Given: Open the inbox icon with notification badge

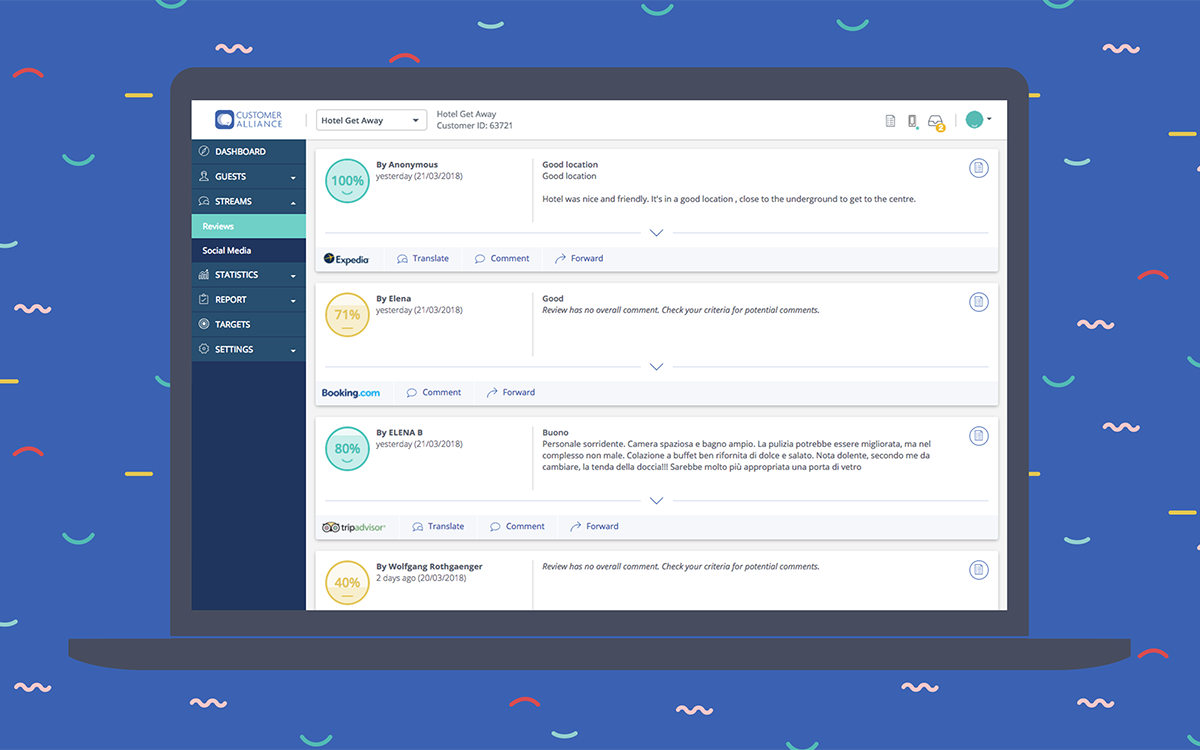Looking at the screenshot, I should (x=936, y=121).
